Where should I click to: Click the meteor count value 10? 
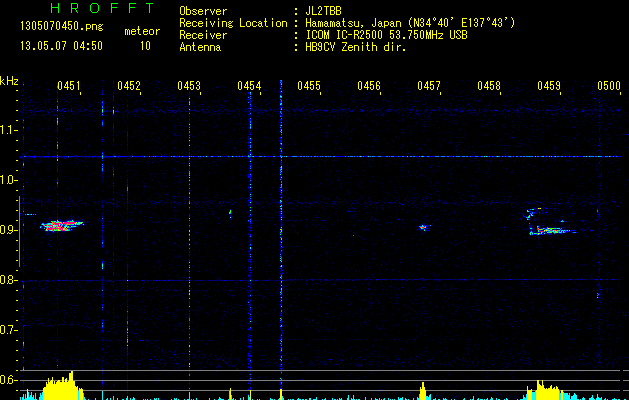[145, 45]
